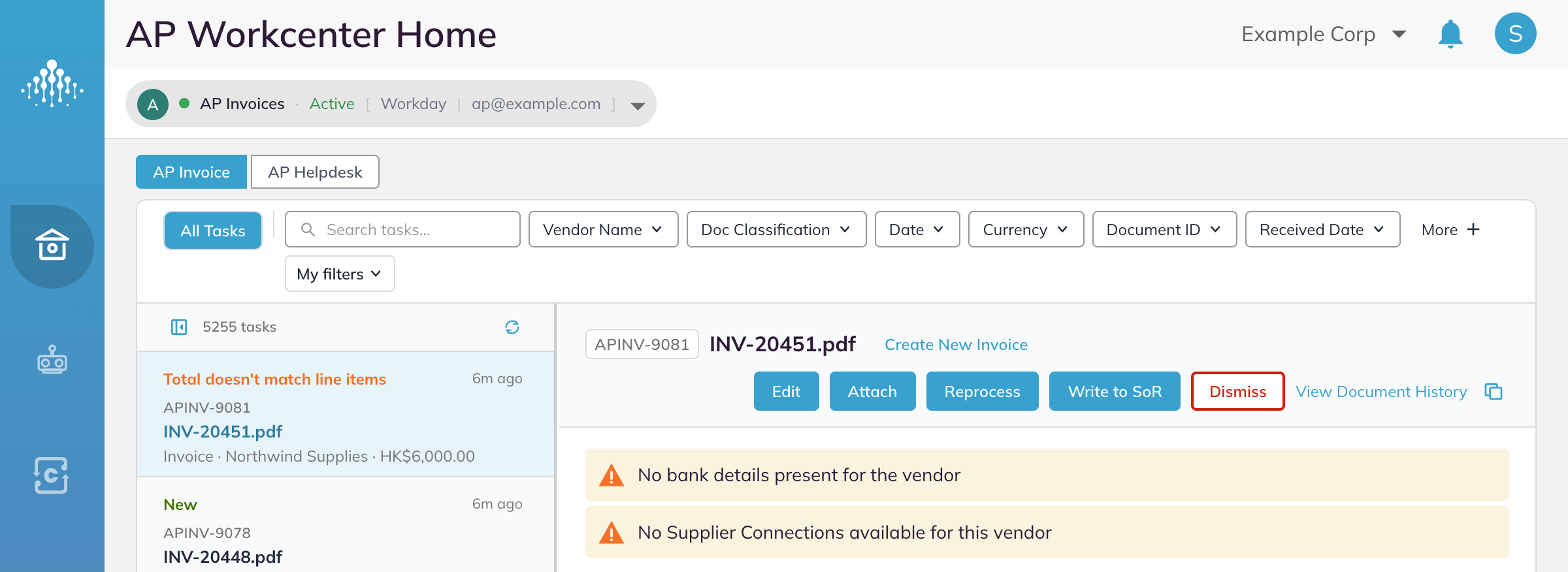Open the reconciliation sidebar icon
The height and width of the screenshot is (572, 1568).
point(52,475)
